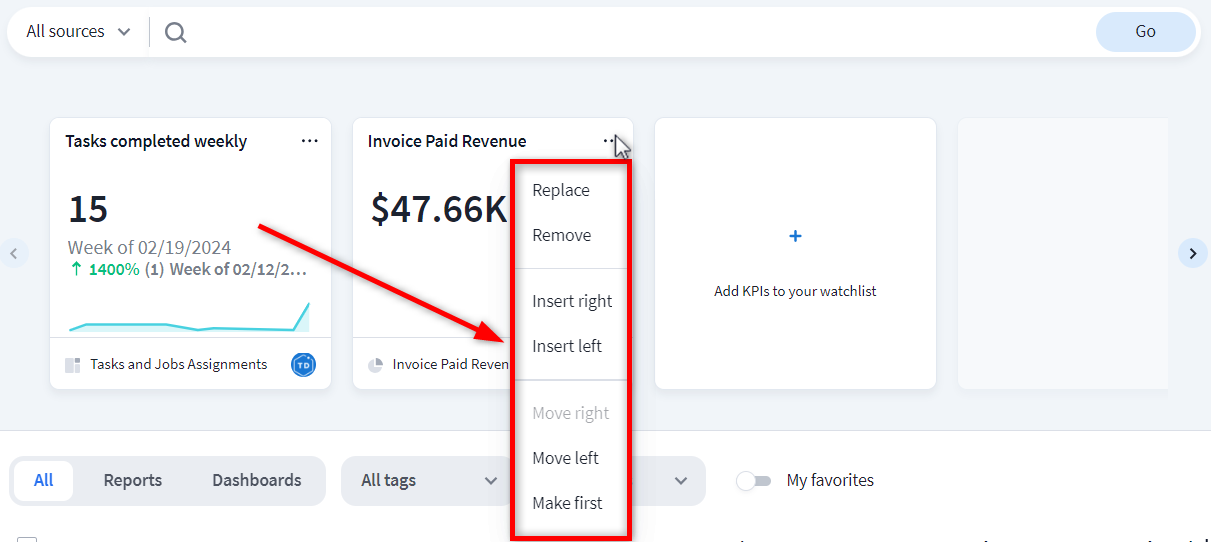Click the search magnifier icon
Viewport: 1211px width, 542px height.
click(176, 33)
